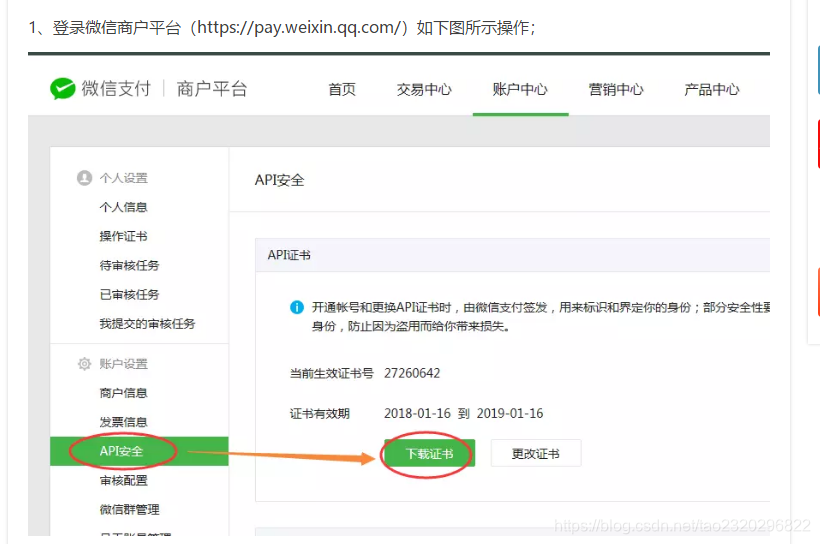Viewport: 820px width, 544px height.
Task: Select 微信群管理 sidebar item
Action: click(x=129, y=509)
